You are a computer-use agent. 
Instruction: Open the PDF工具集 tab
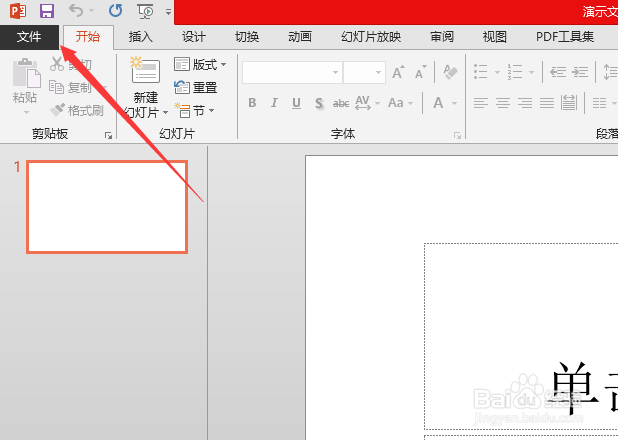tap(565, 37)
